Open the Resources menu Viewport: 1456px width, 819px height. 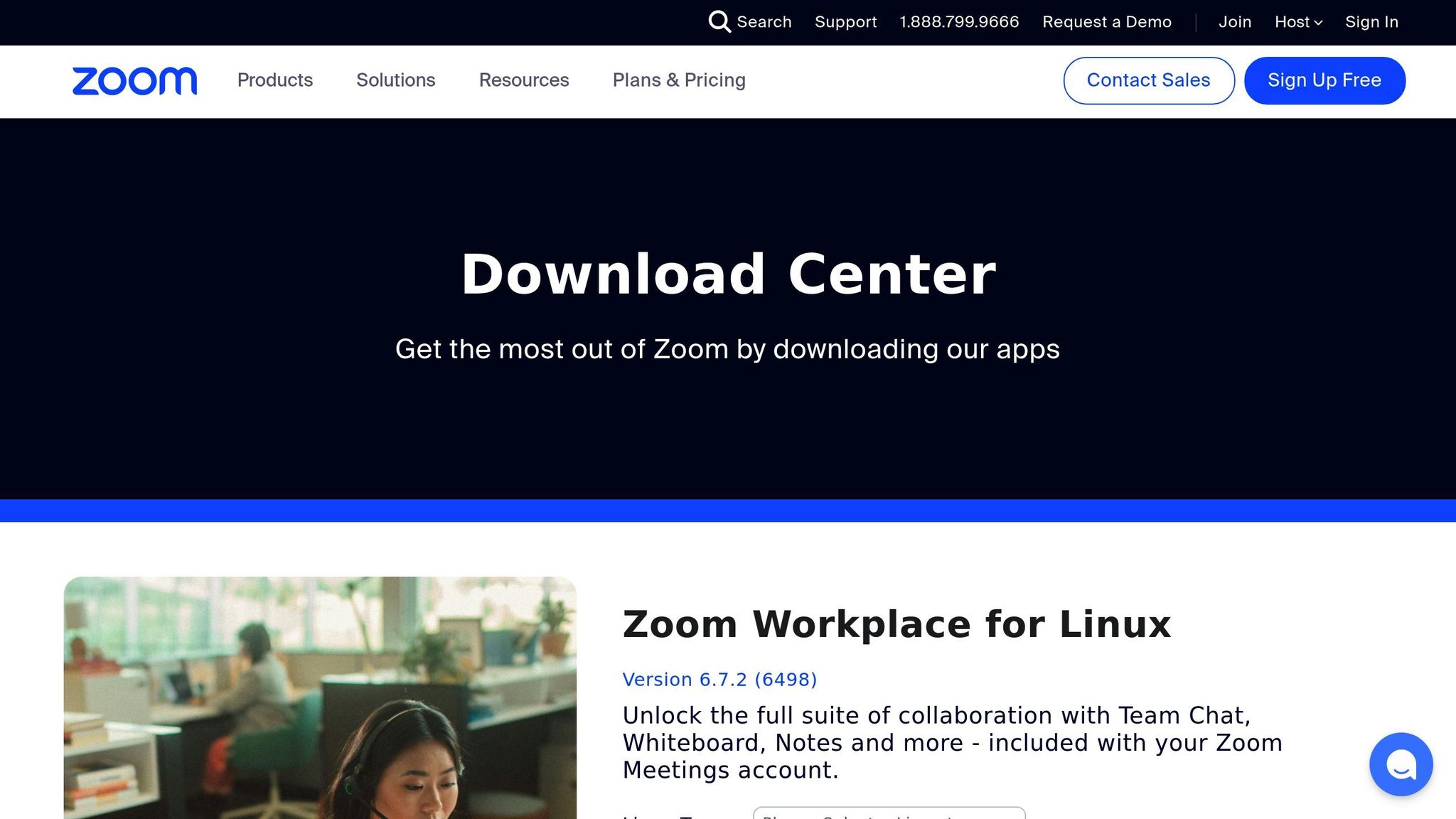click(x=524, y=80)
